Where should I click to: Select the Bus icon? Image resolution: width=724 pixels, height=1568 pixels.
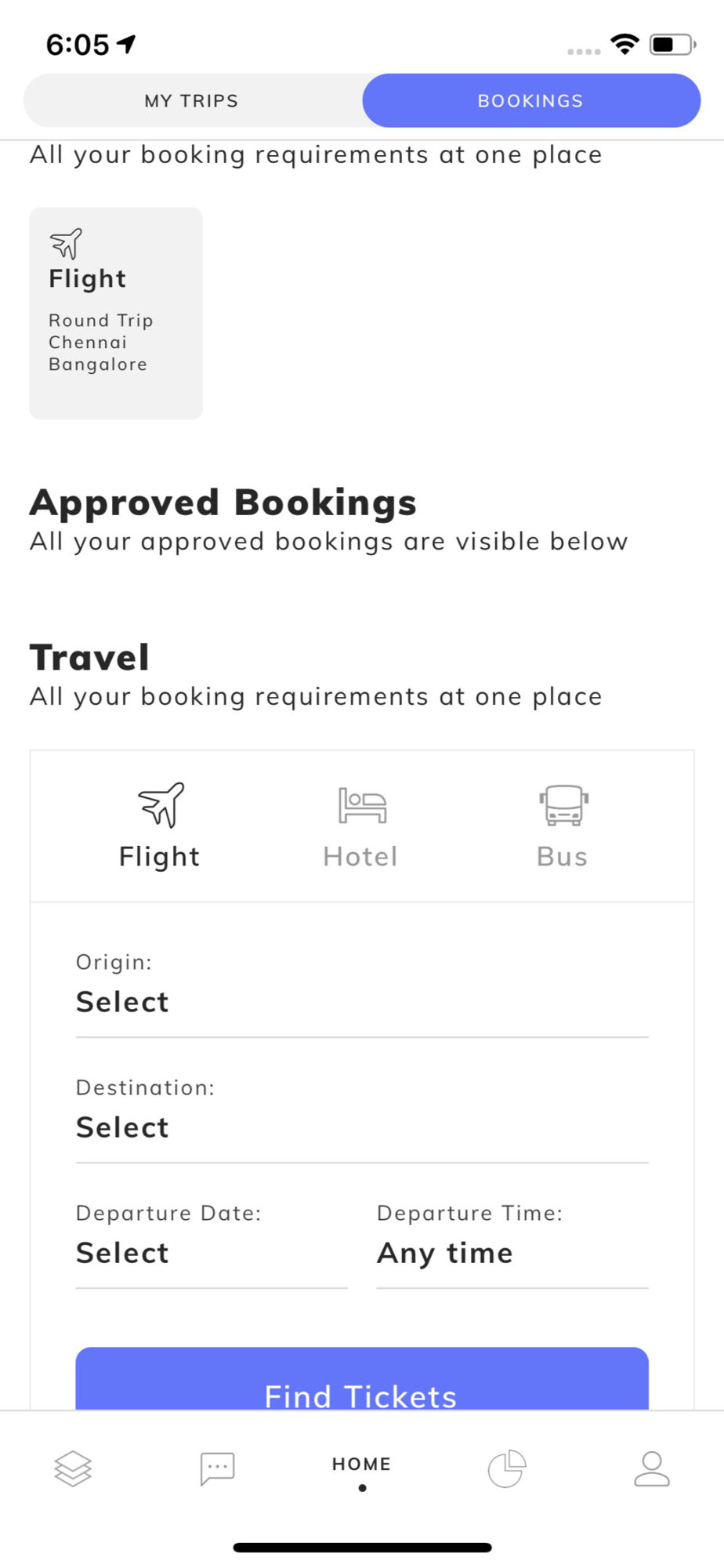[563, 805]
